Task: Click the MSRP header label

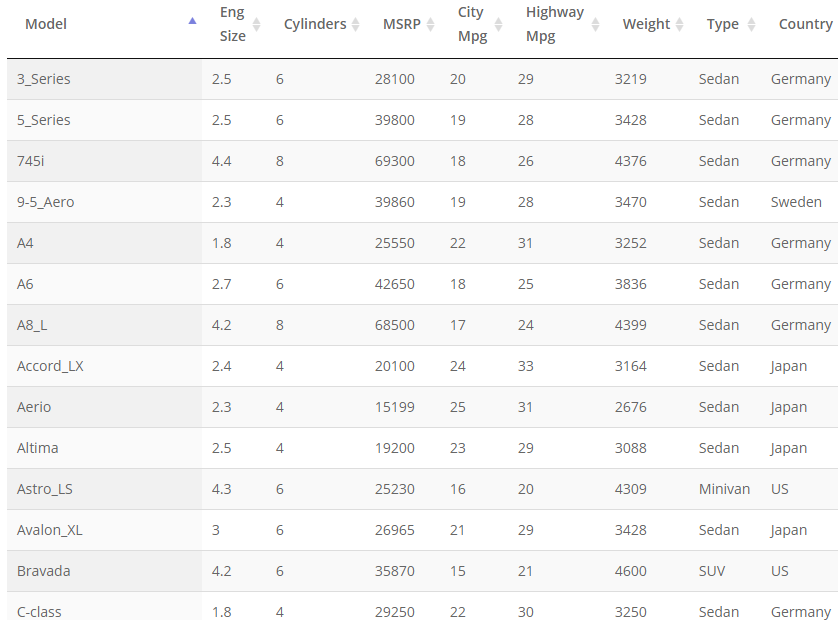Action: (x=401, y=24)
